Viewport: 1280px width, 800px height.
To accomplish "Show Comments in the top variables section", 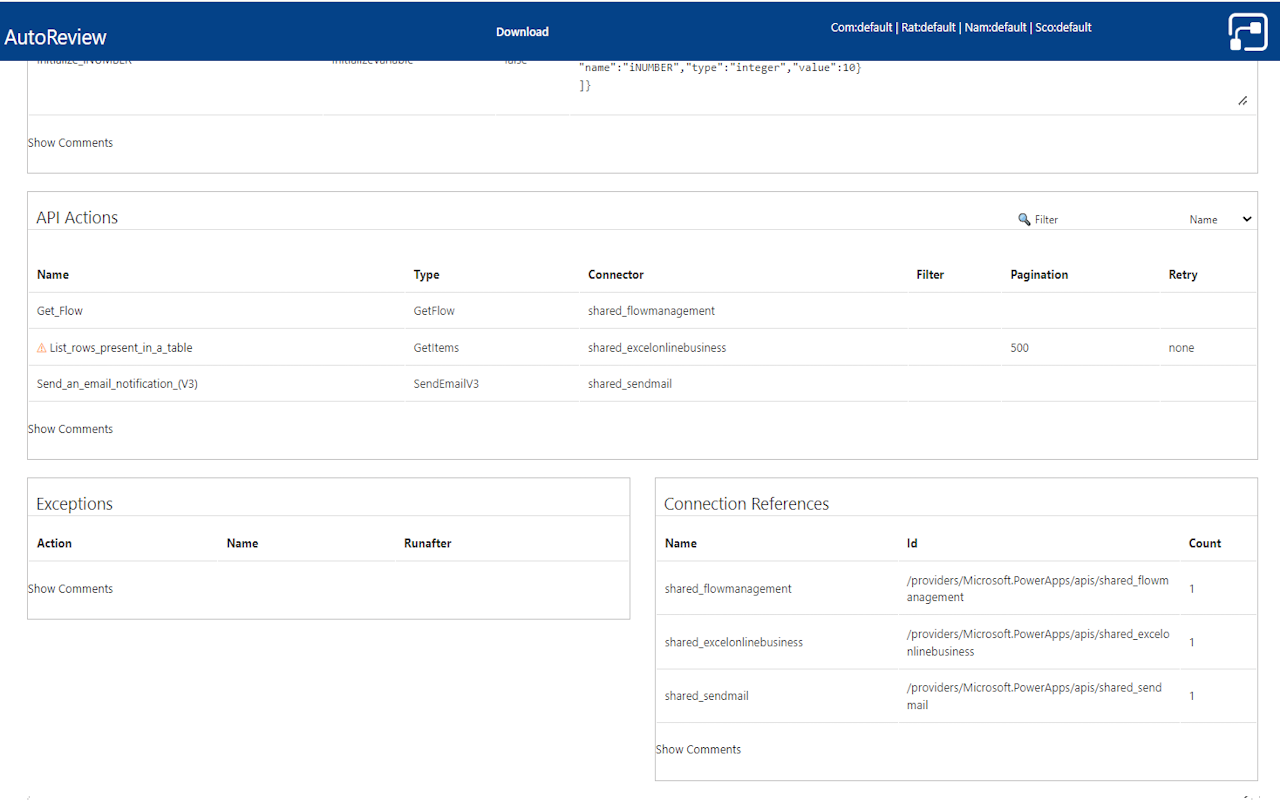I will (x=70, y=142).
